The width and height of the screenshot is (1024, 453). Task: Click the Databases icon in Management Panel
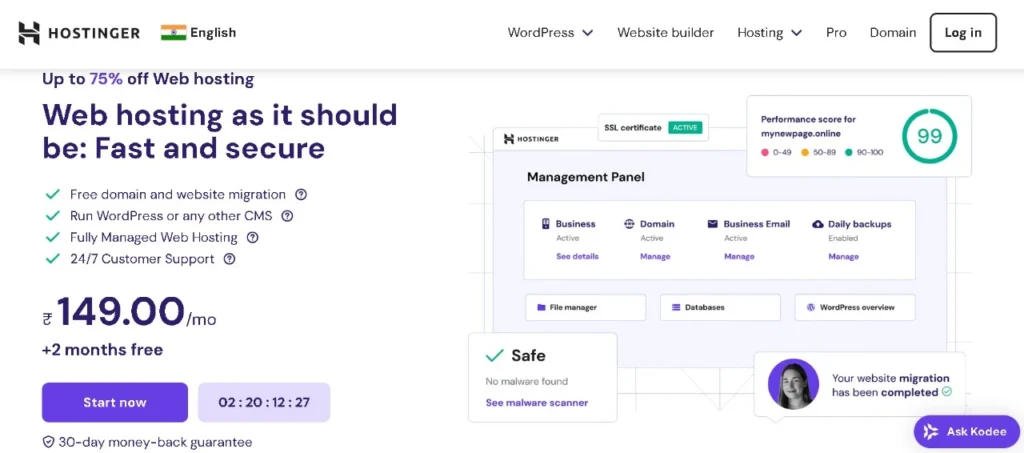tap(676, 307)
